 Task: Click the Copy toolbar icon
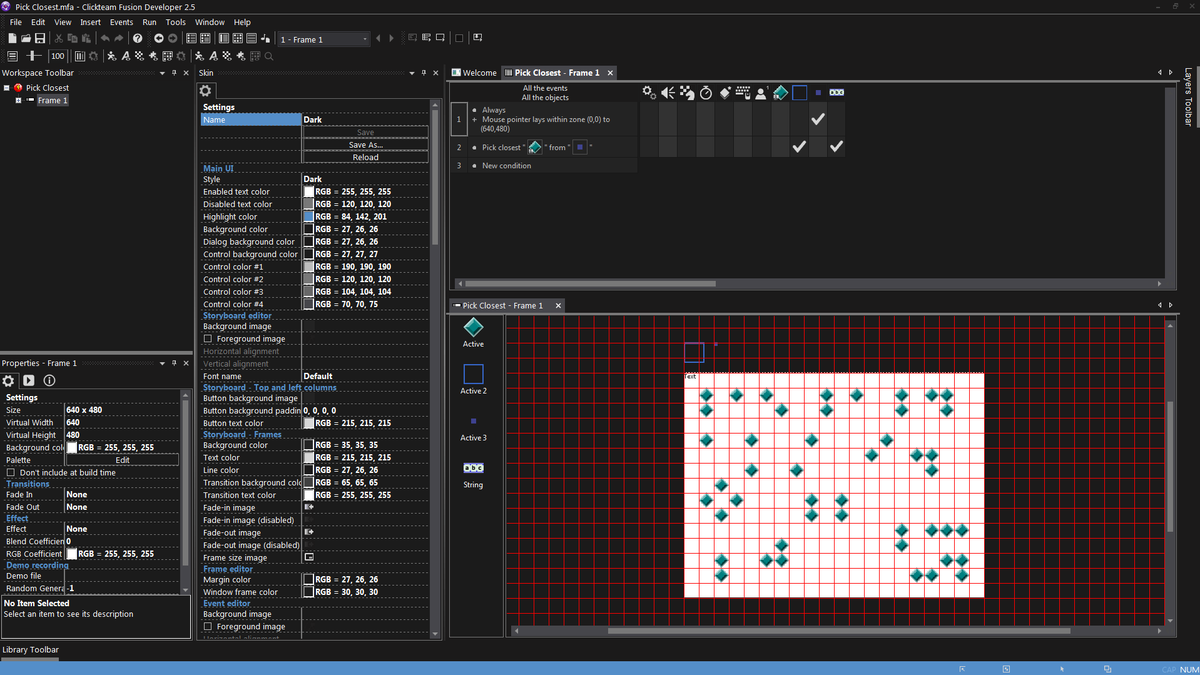(73, 38)
